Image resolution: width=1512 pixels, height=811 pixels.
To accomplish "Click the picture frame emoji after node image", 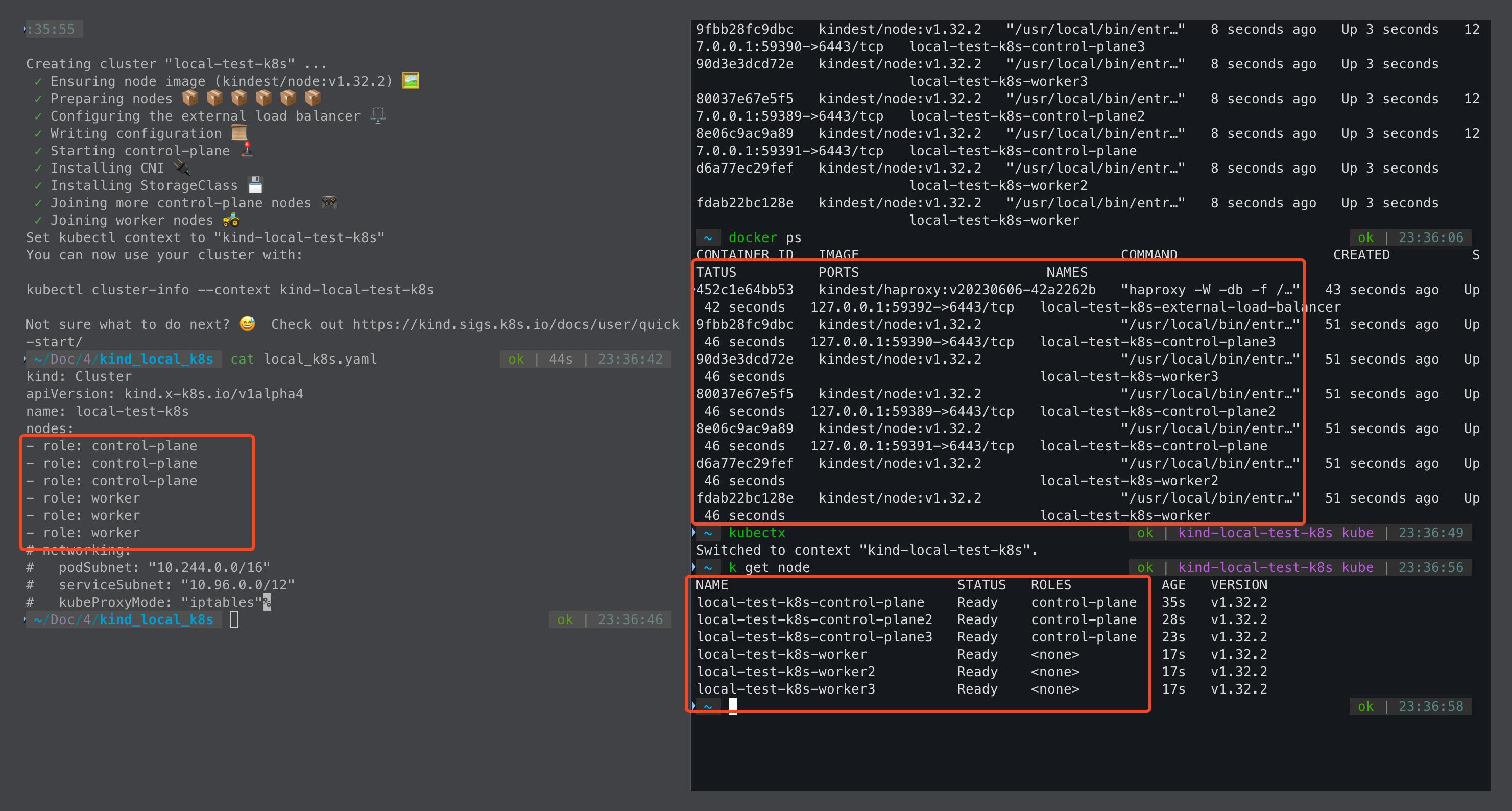I will tap(410, 80).
